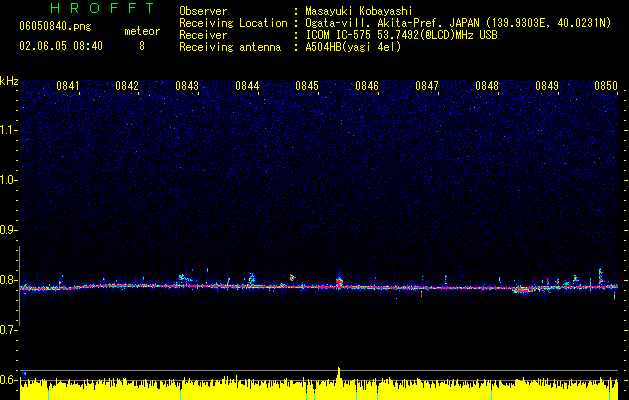Image resolution: width=629 pixels, height=400 pixels.
Task: Click the date stamp 02.06.05 08:40
Action: 61,46
